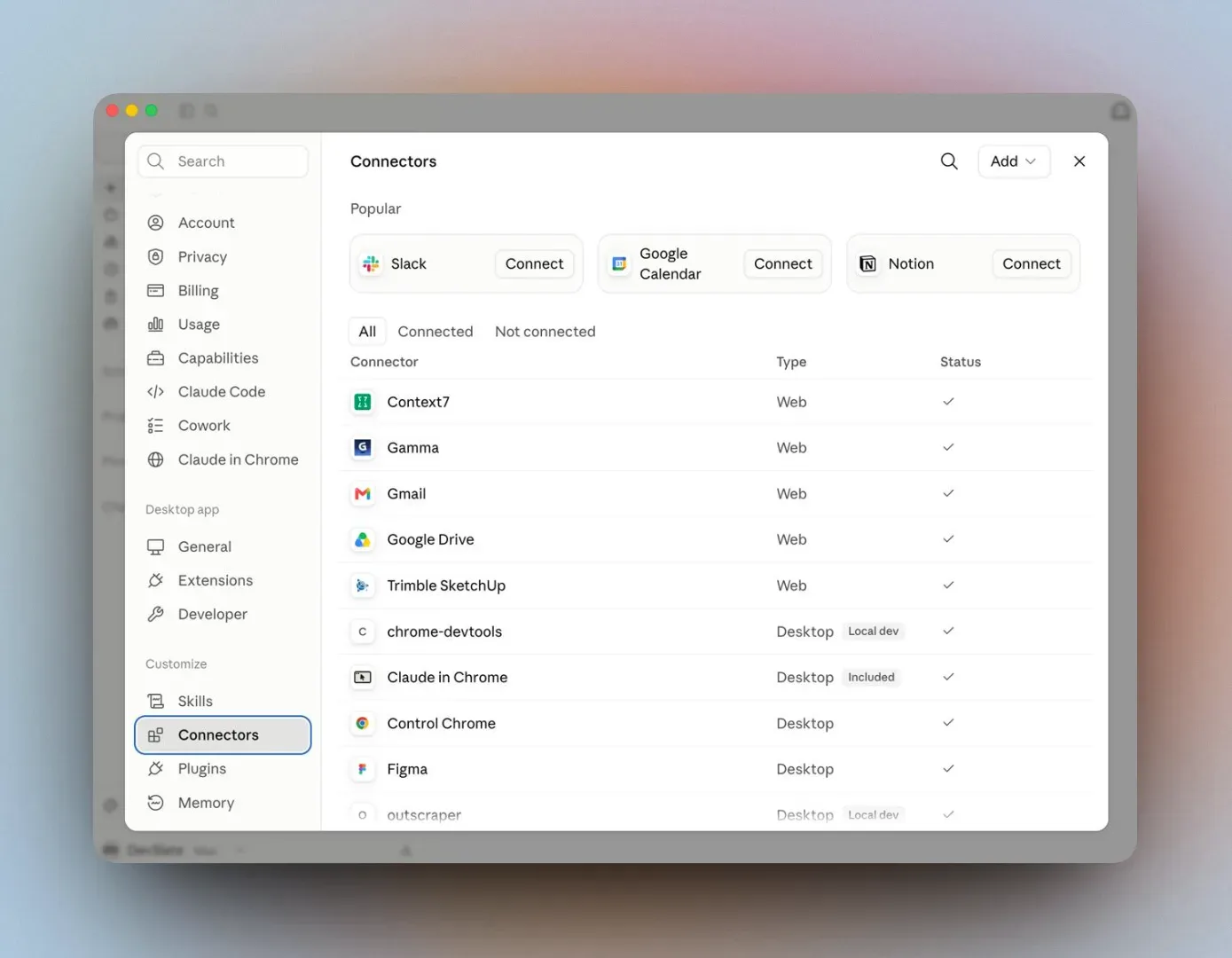Open Account settings
The width and height of the screenshot is (1232, 958).
click(x=224, y=223)
